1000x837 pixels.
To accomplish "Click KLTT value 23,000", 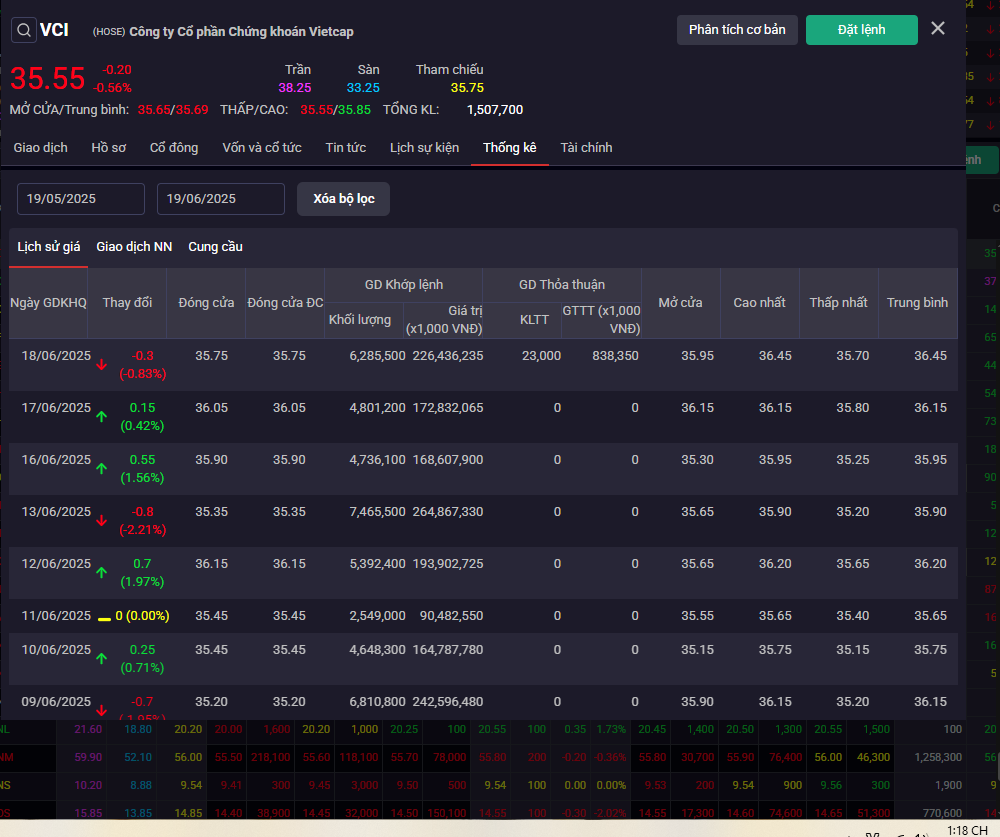I will tap(541, 356).
